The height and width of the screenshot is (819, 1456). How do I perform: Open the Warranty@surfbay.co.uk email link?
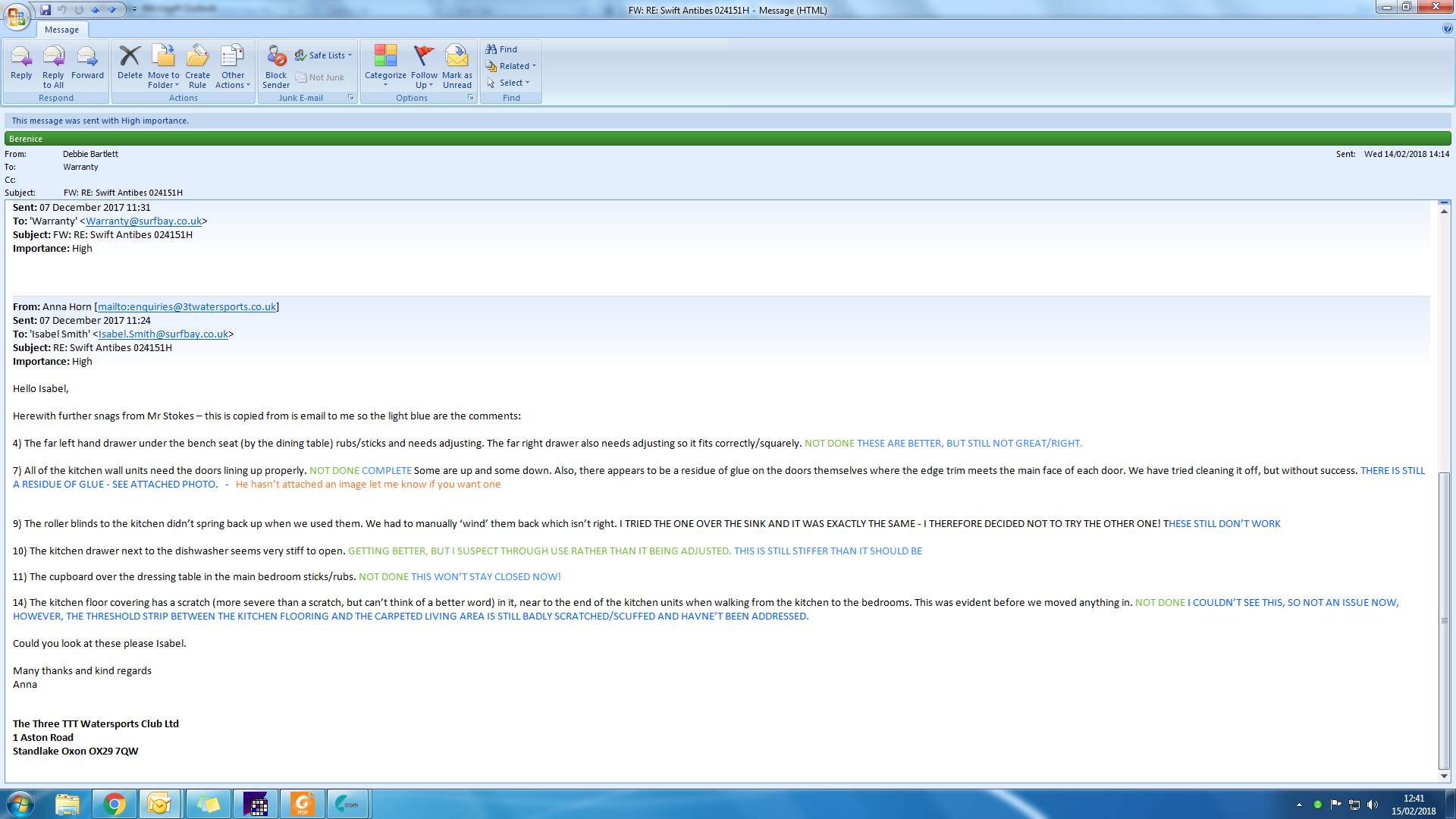tap(143, 221)
